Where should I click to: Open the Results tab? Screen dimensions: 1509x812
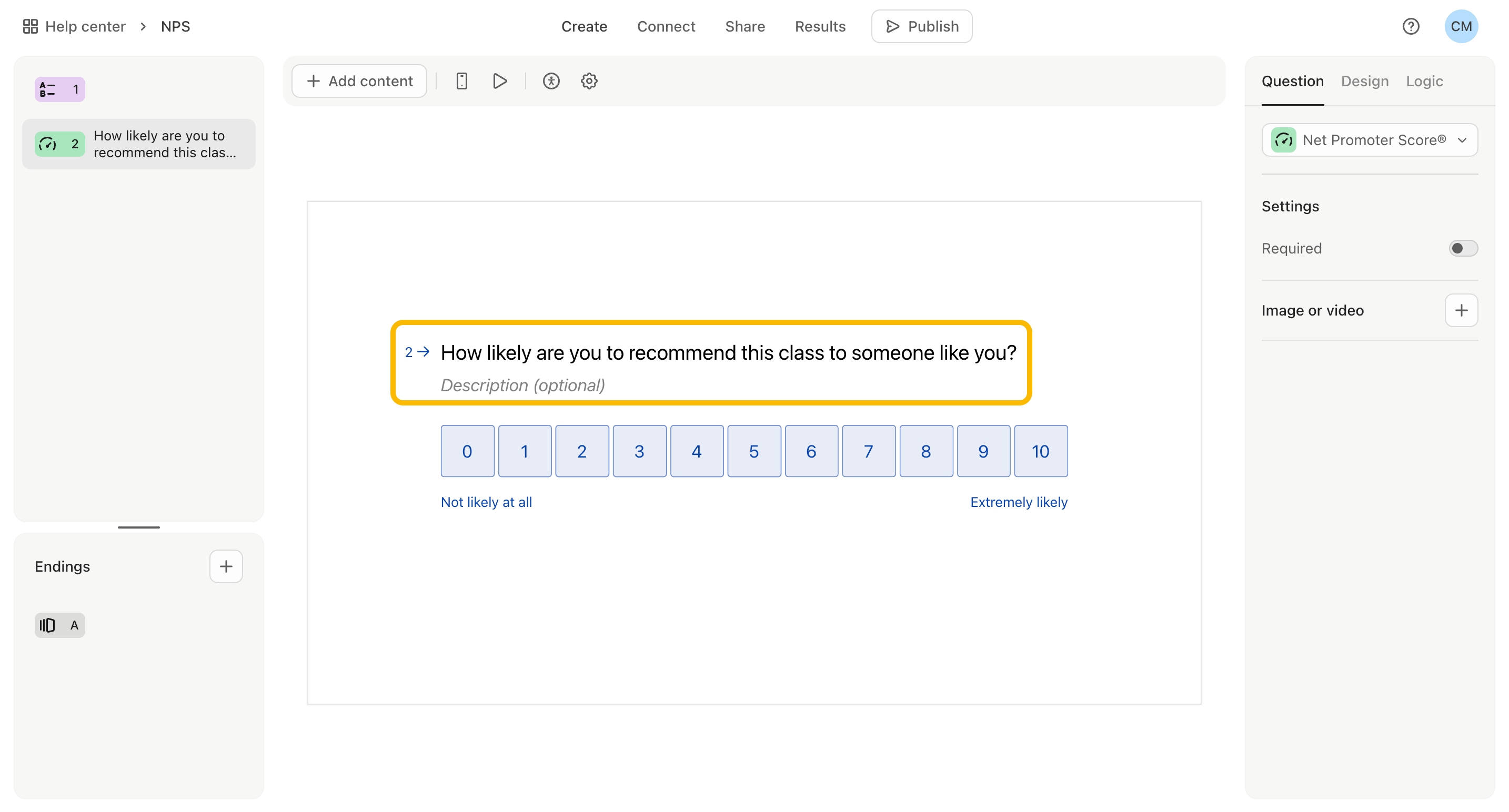[x=820, y=26]
